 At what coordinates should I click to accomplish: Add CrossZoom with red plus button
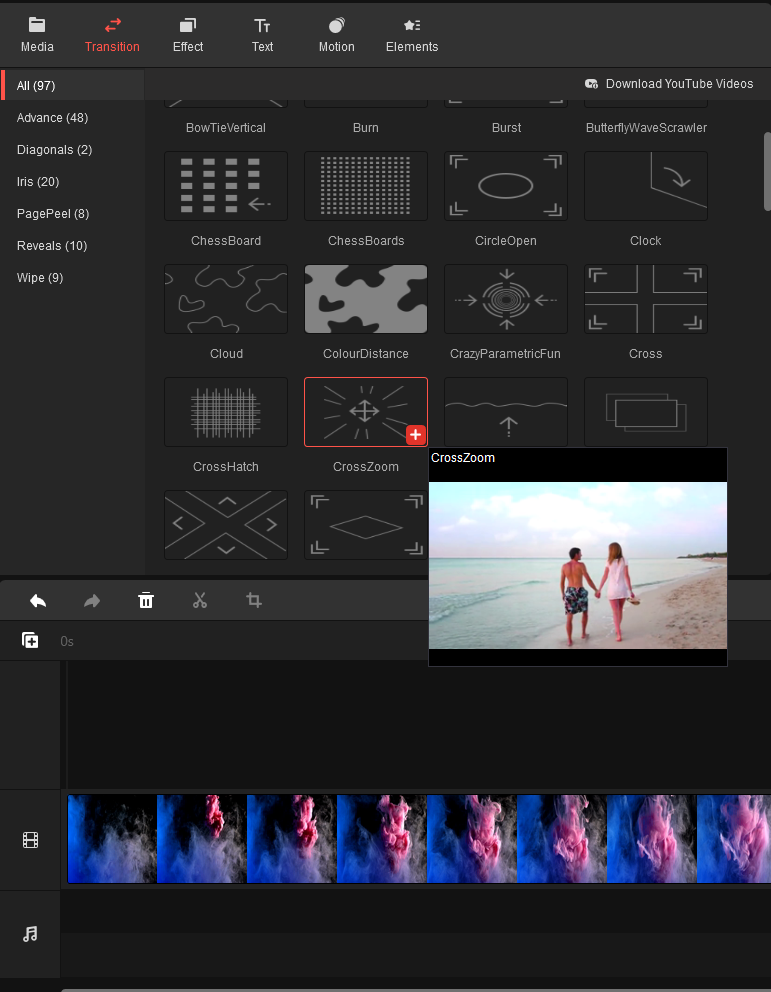click(x=416, y=435)
